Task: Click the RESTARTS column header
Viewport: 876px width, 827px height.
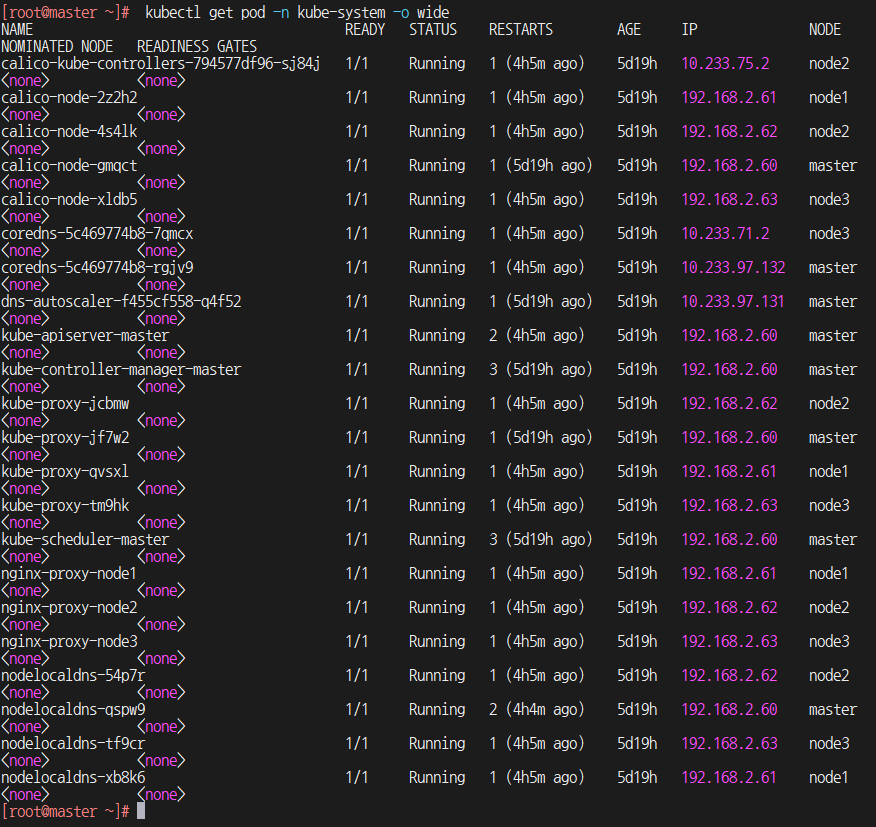Action: pos(521,30)
